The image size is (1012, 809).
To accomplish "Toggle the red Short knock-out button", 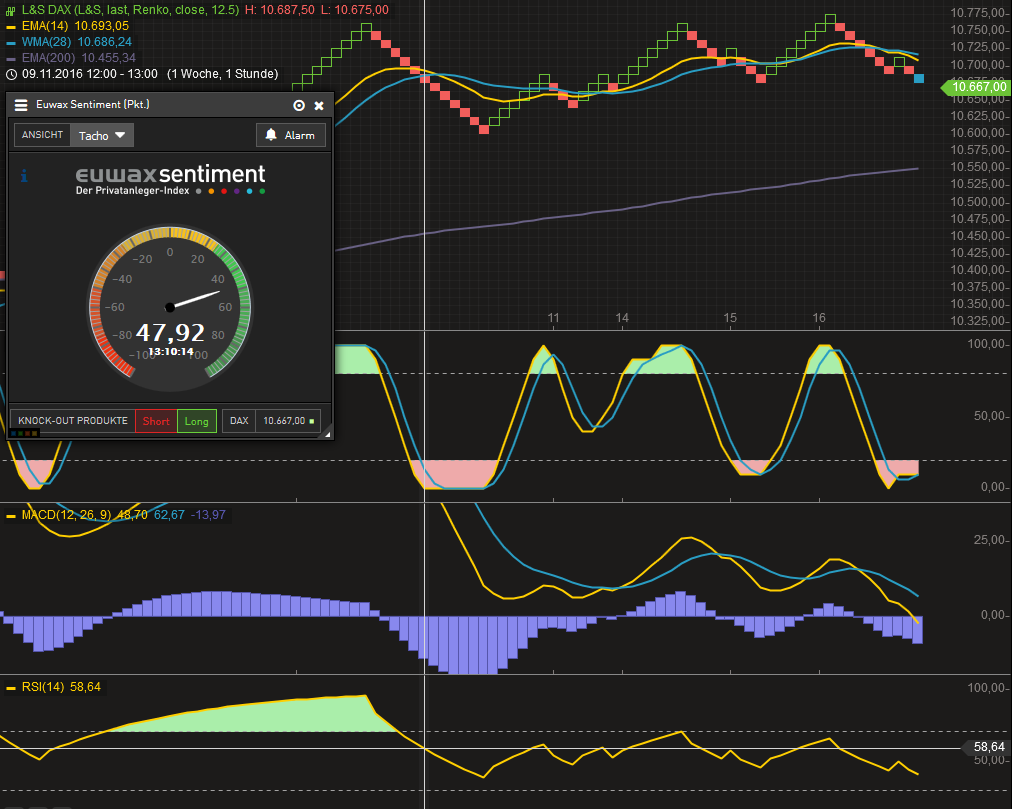I will click(155, 421).
